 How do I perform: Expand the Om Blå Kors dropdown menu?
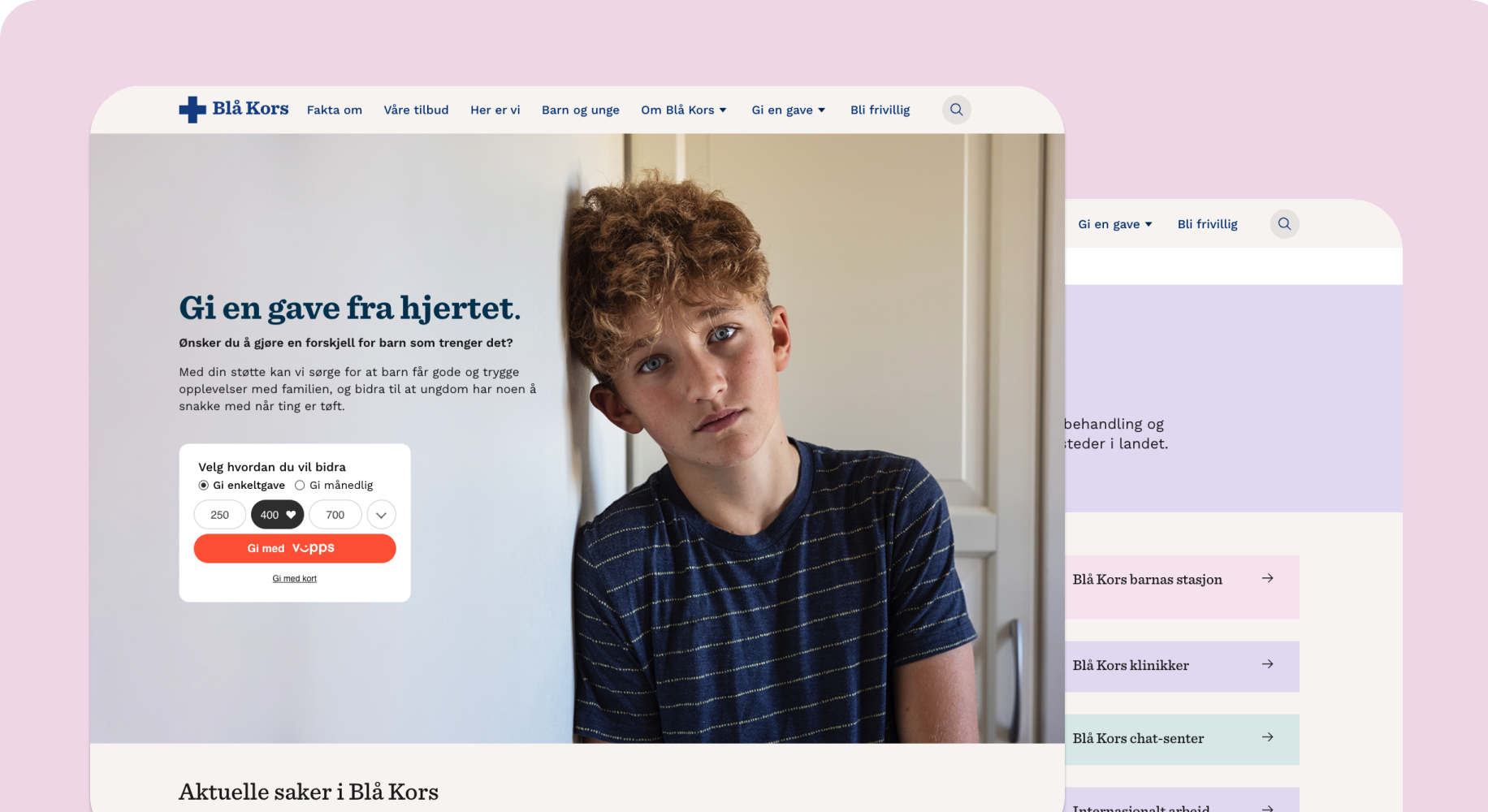[684, 110]
